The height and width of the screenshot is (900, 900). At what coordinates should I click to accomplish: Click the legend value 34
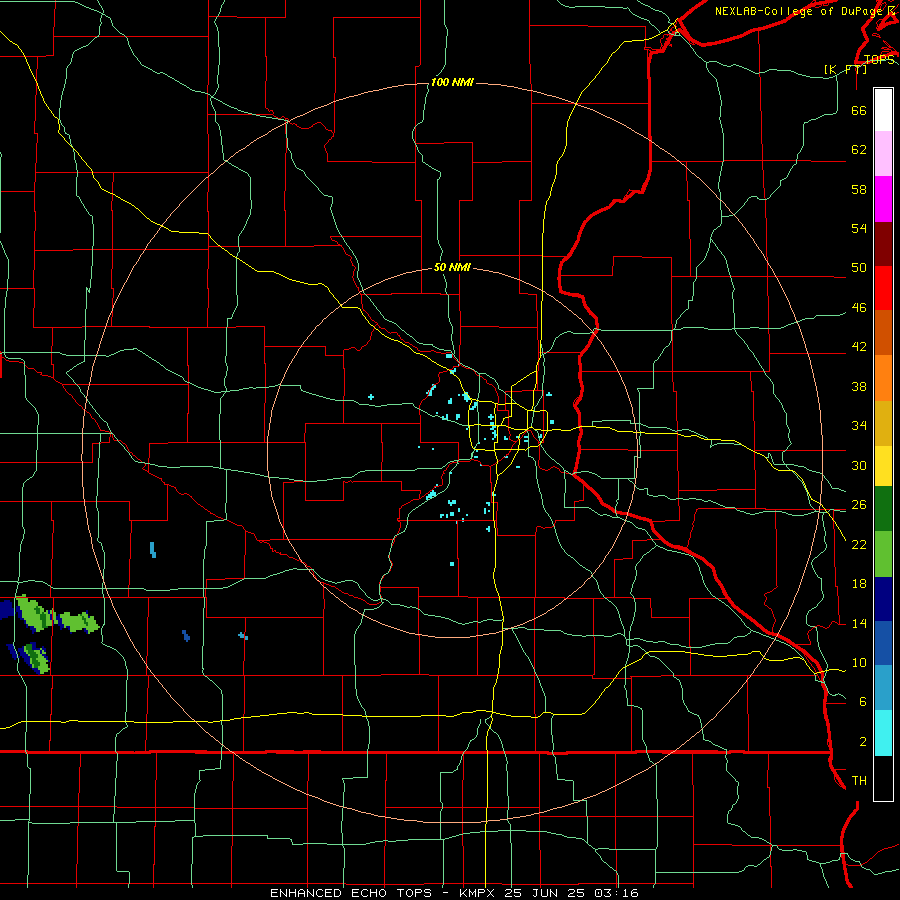859,426
